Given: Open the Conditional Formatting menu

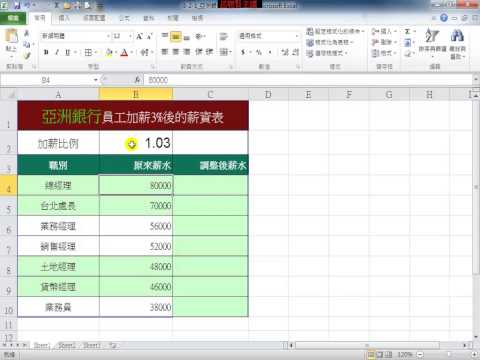Looking at the screenshot, I should [335, 31].
